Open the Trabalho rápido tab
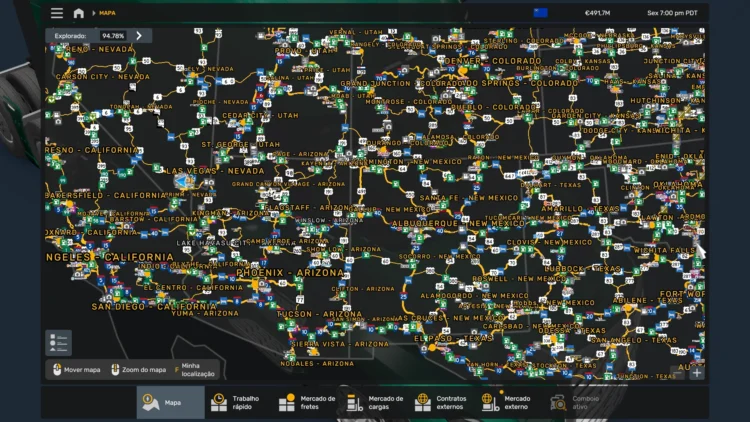This screenshot has width=750, height=422. [x=238, y=402]
